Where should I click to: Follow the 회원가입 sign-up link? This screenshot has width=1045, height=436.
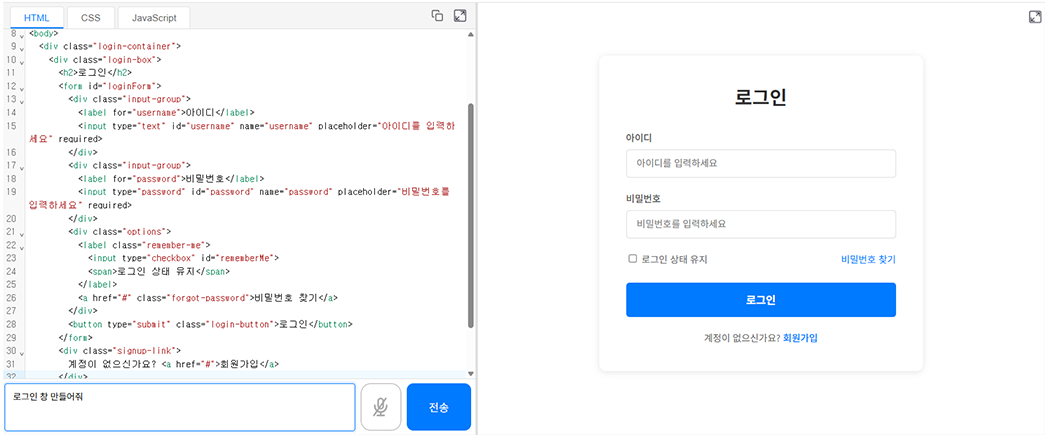point(800,338)
